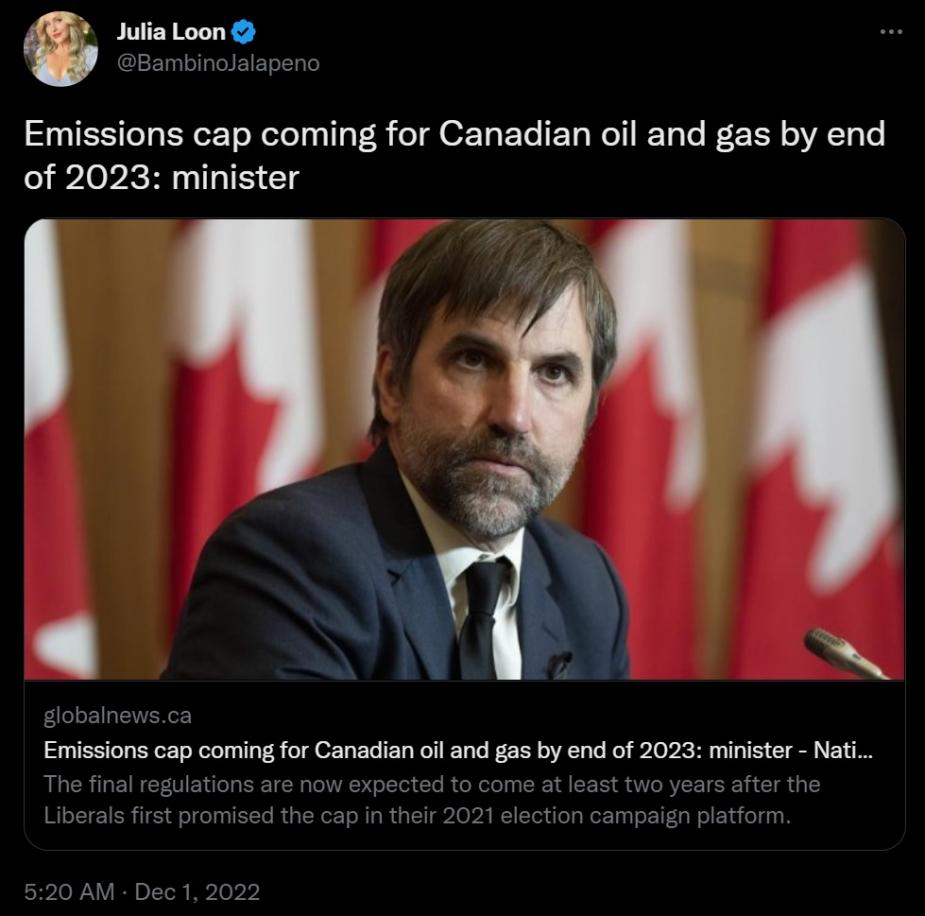Image resolution: width=925 pixels, height=916 pixels.
Task: Open the link card headline about emissions cap
Action: click(400, 751)
